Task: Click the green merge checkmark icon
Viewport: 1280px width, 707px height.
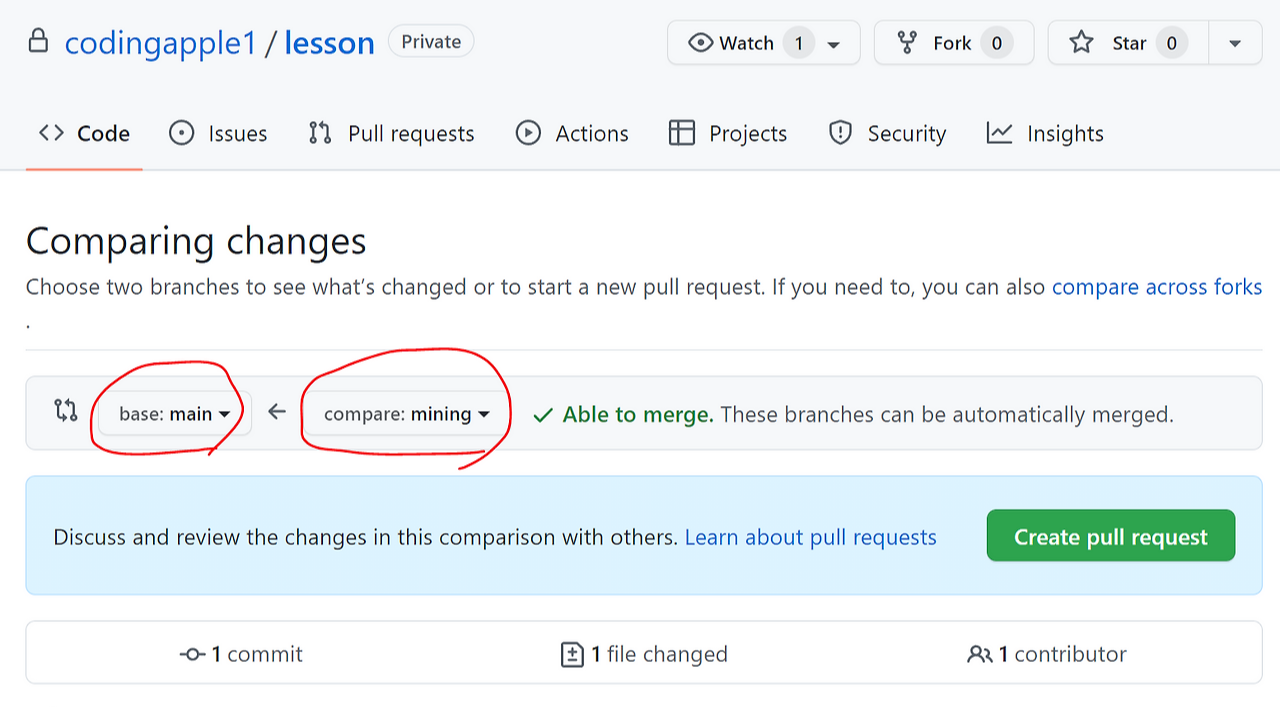Action: (x=543, y=415)
